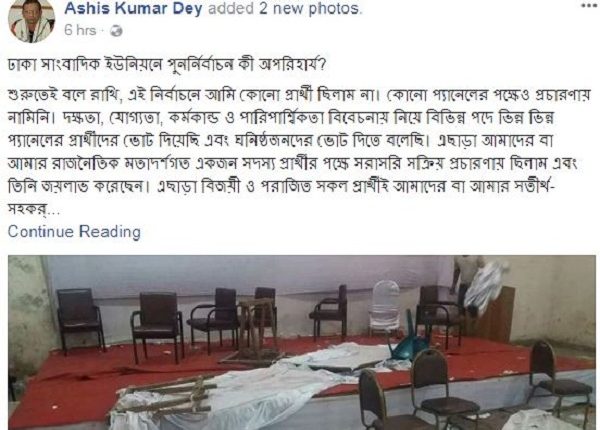The width and height of the screenshot is (600, 430).
Task: Click the foreground banquet chair at right
Action: pos(561,383)
